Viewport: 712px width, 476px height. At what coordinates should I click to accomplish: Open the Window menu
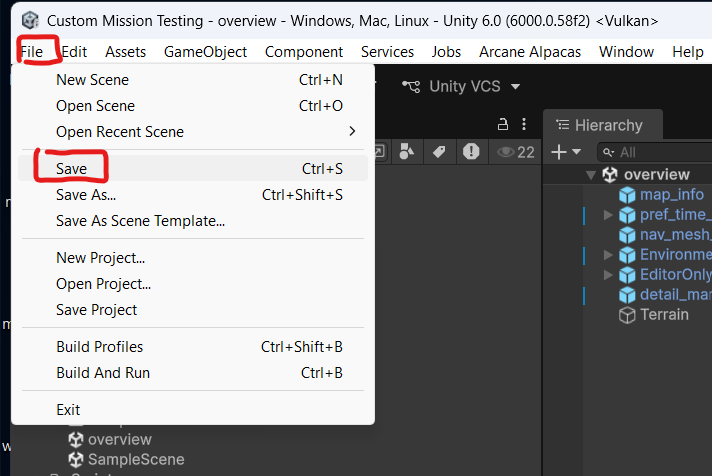click(626, 52)
